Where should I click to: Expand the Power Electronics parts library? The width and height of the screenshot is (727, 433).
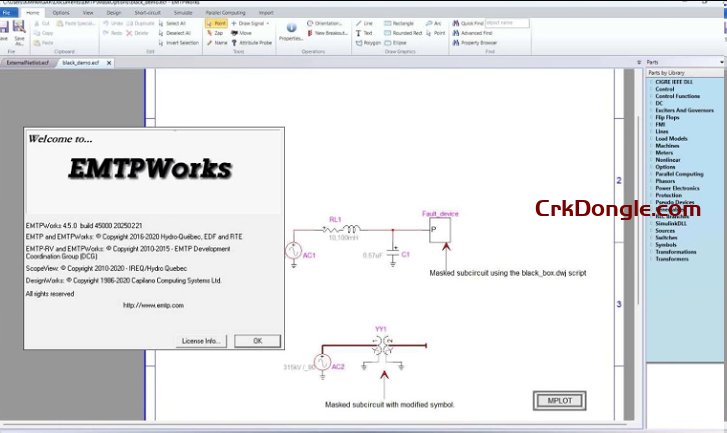click(677, 187)
